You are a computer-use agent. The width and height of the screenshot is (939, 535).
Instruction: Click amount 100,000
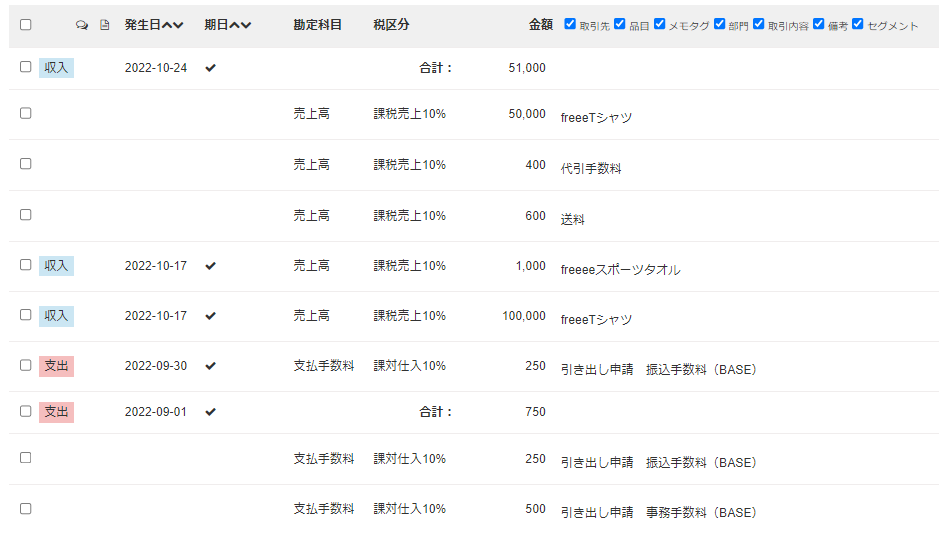tap(524, 316)
